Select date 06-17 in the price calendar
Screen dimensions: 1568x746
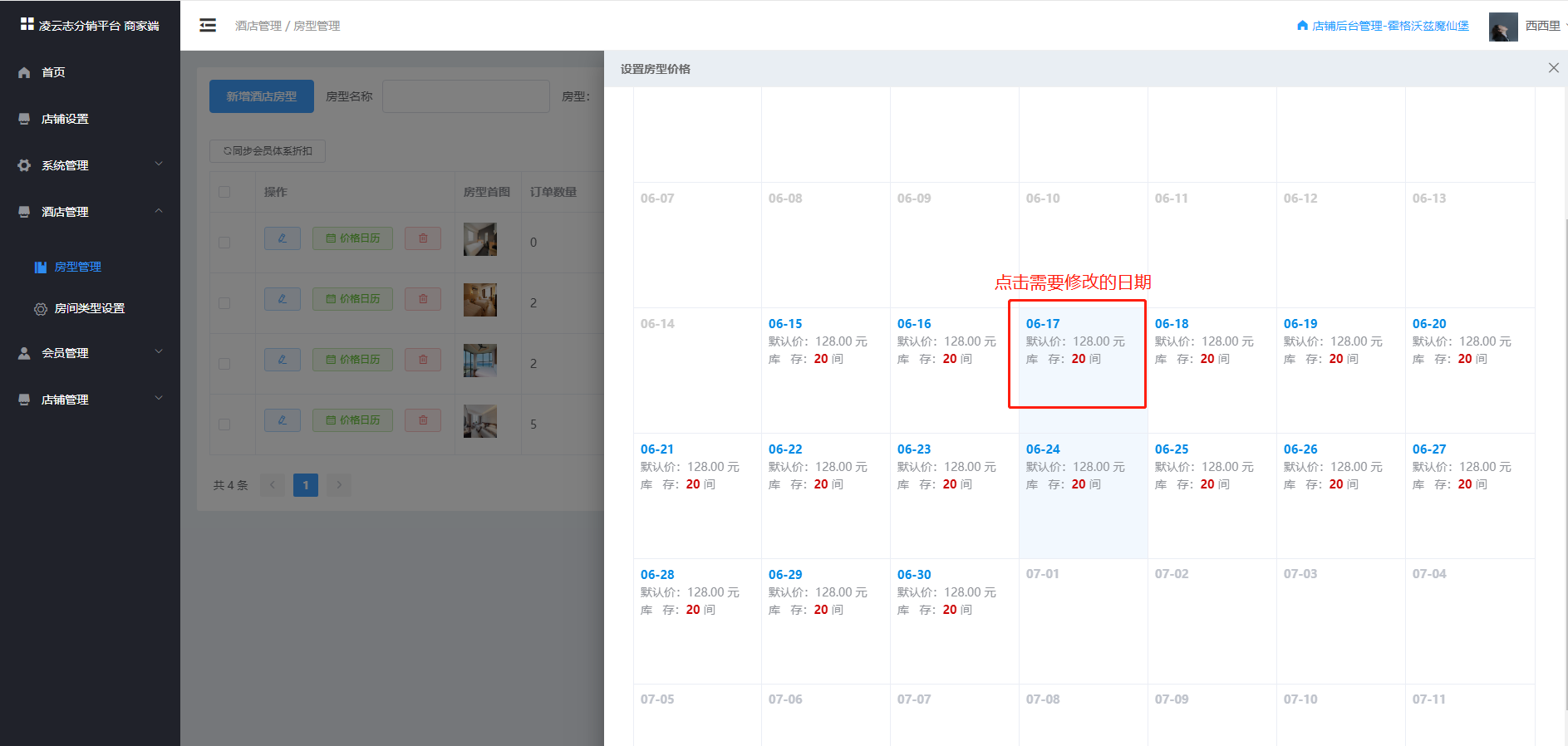(x=1084, y=371)
